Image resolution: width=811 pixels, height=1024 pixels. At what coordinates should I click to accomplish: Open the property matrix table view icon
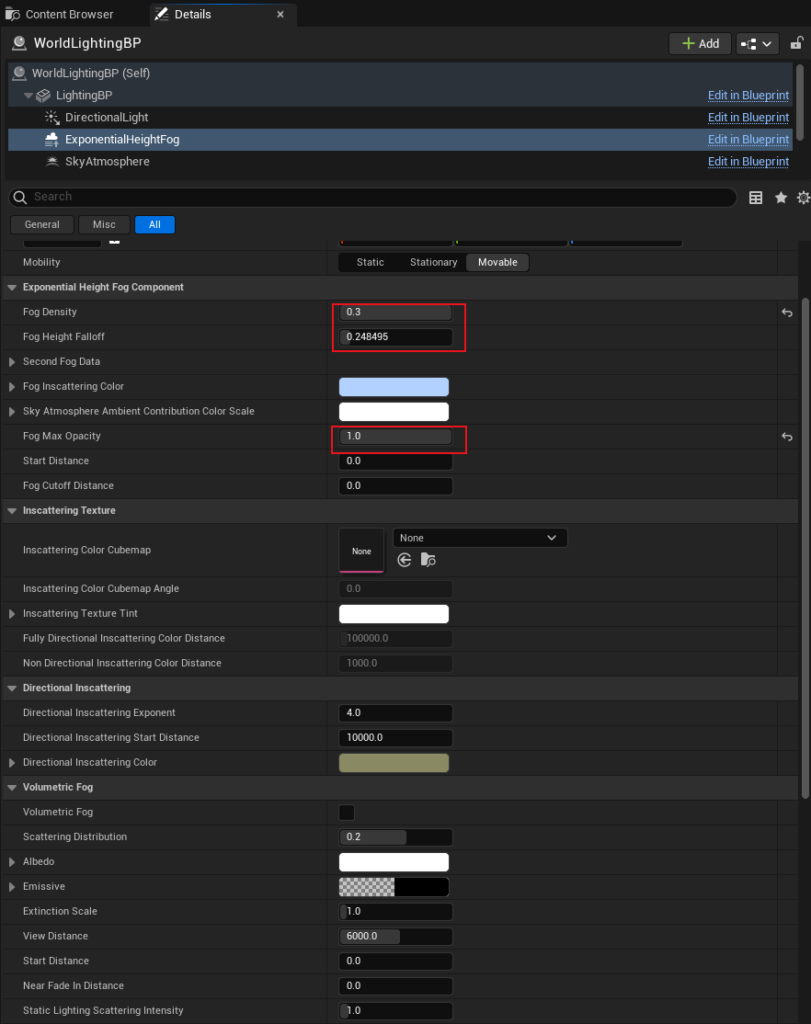(x=756, y=198)
